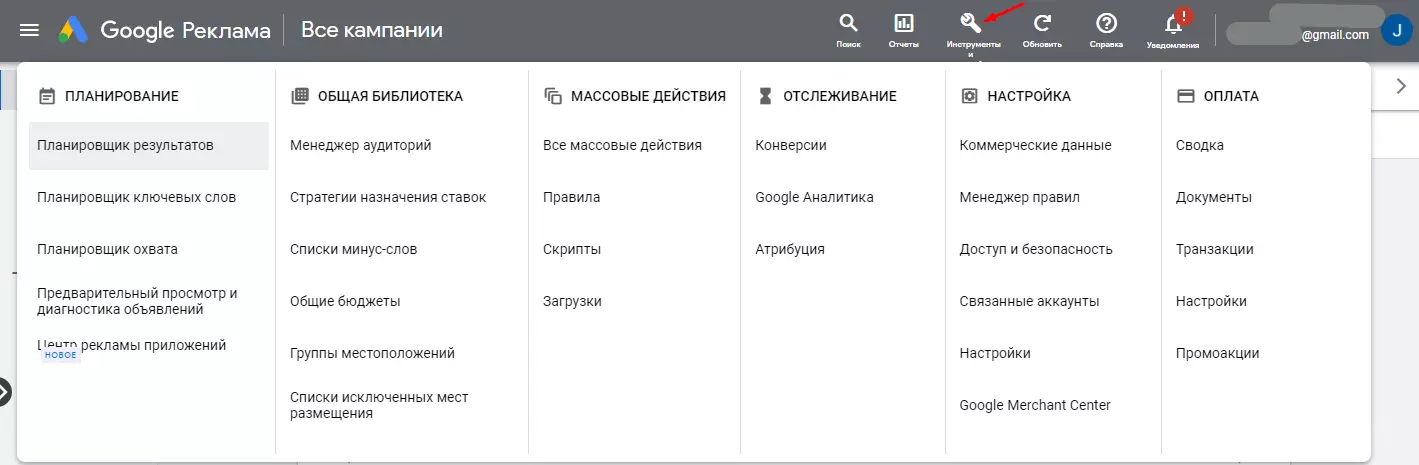Screen dimensions: 1419x465
Task: Open Менеджер правил
Action: click(1019, 197)
